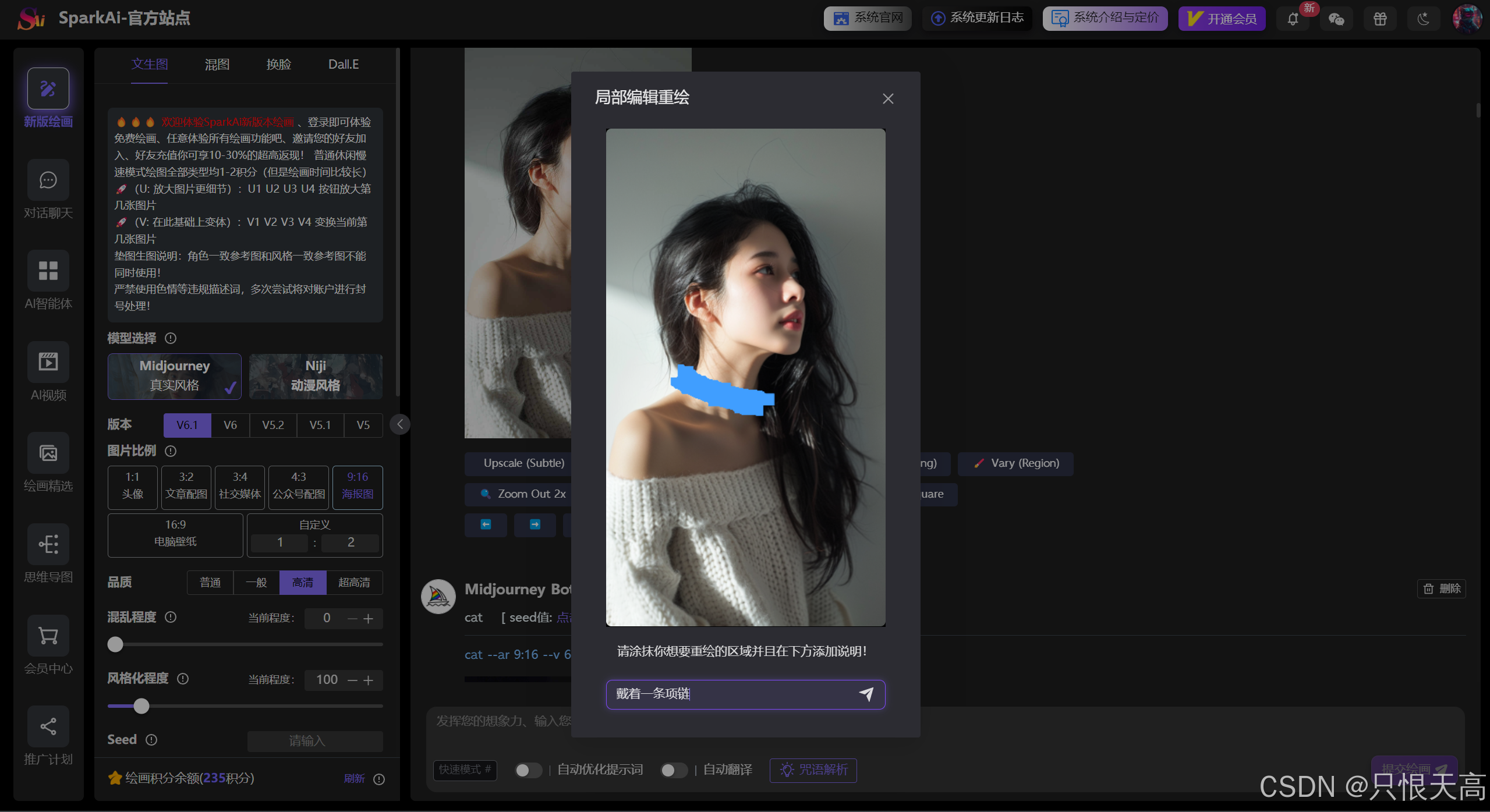Viewport: 1490px width, 812px height.
Task: Click the gift icon in header
Action: tap(1380, 19)
